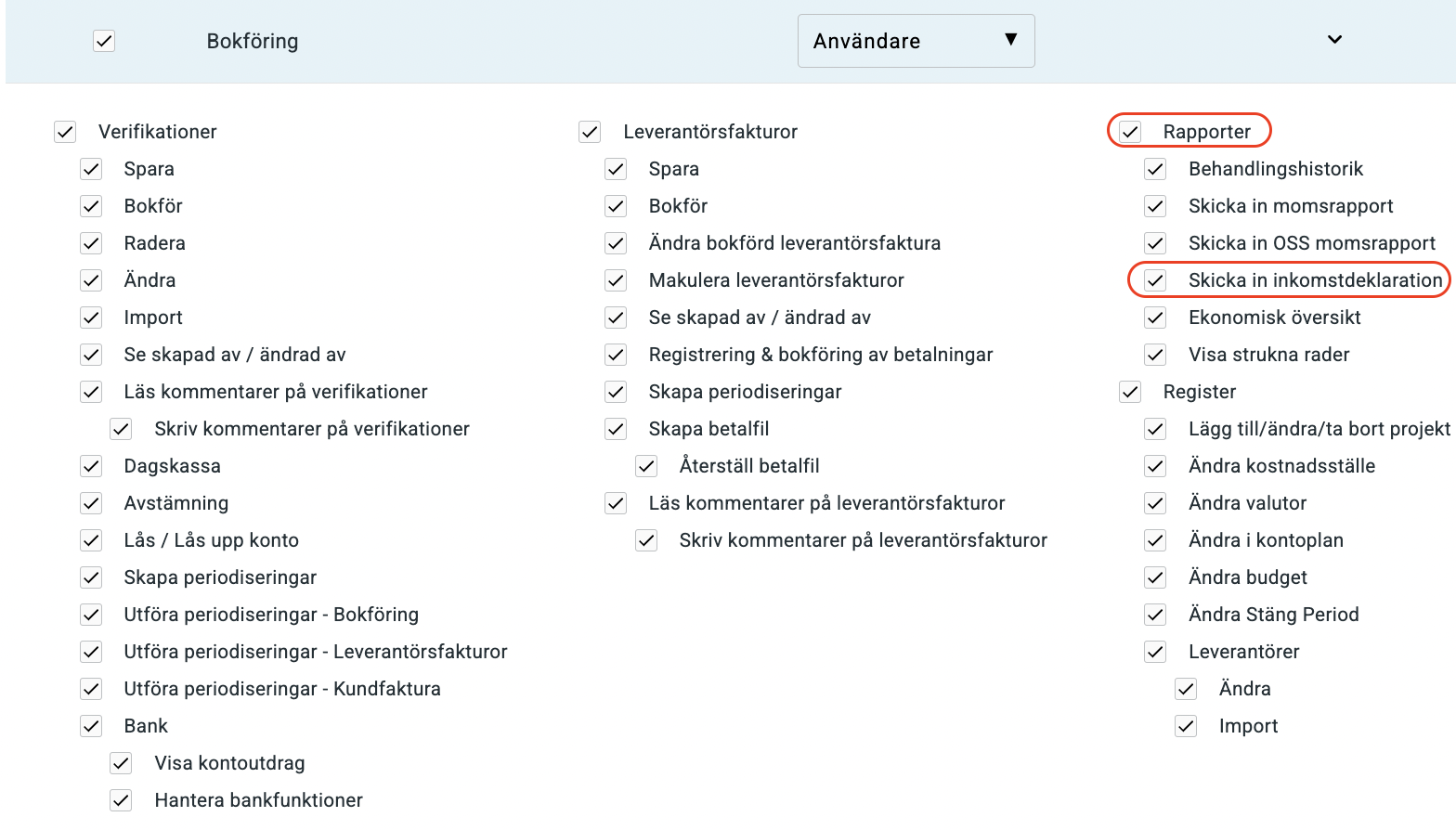This screenshot has width=1456, height=830.
Task: Toggle Skriv kommentarer på verifikationer
Action: 121,428
